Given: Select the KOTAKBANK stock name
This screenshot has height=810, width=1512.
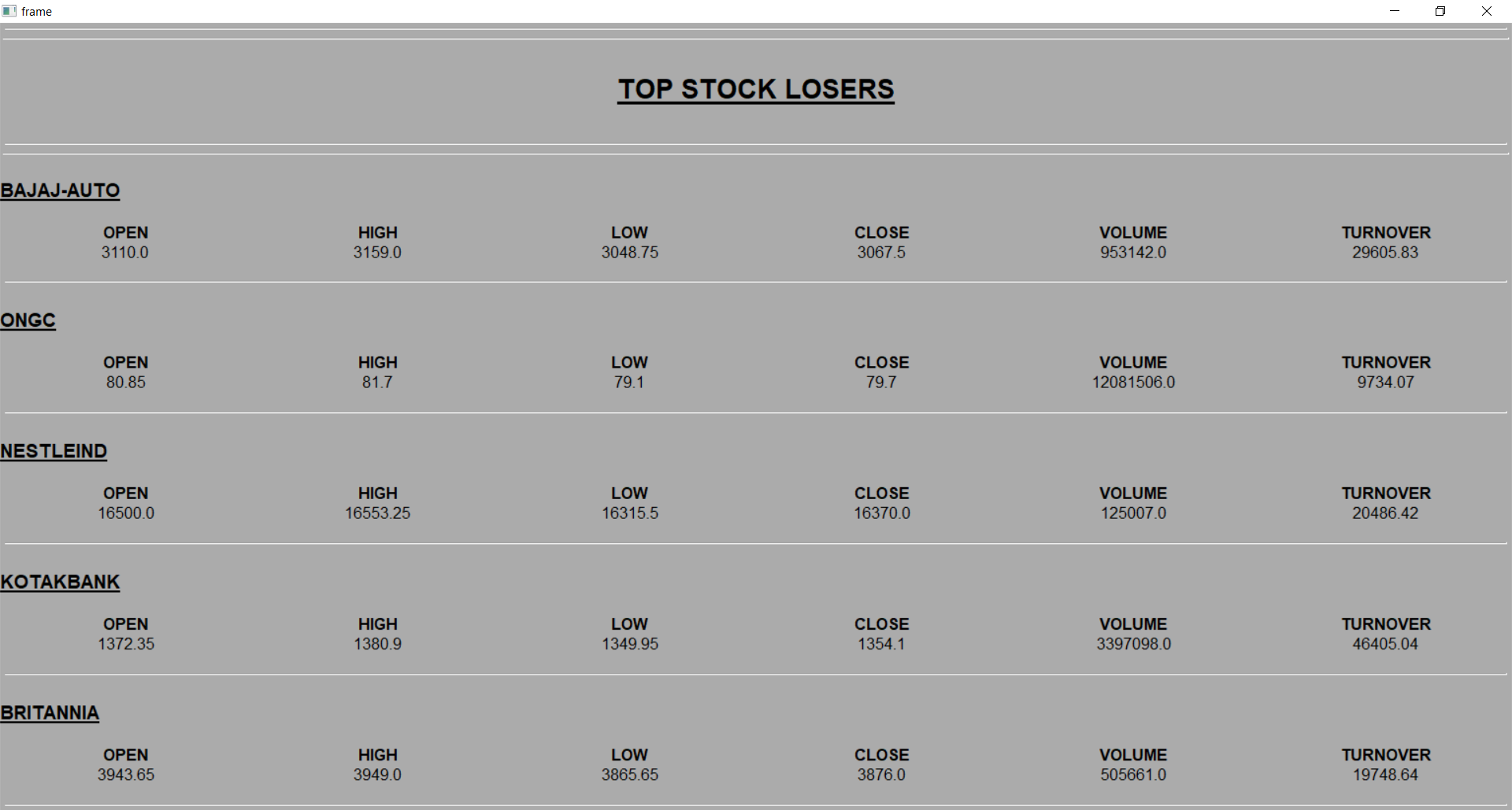Looking at the screenshot, I should click(x=60, y=581).
